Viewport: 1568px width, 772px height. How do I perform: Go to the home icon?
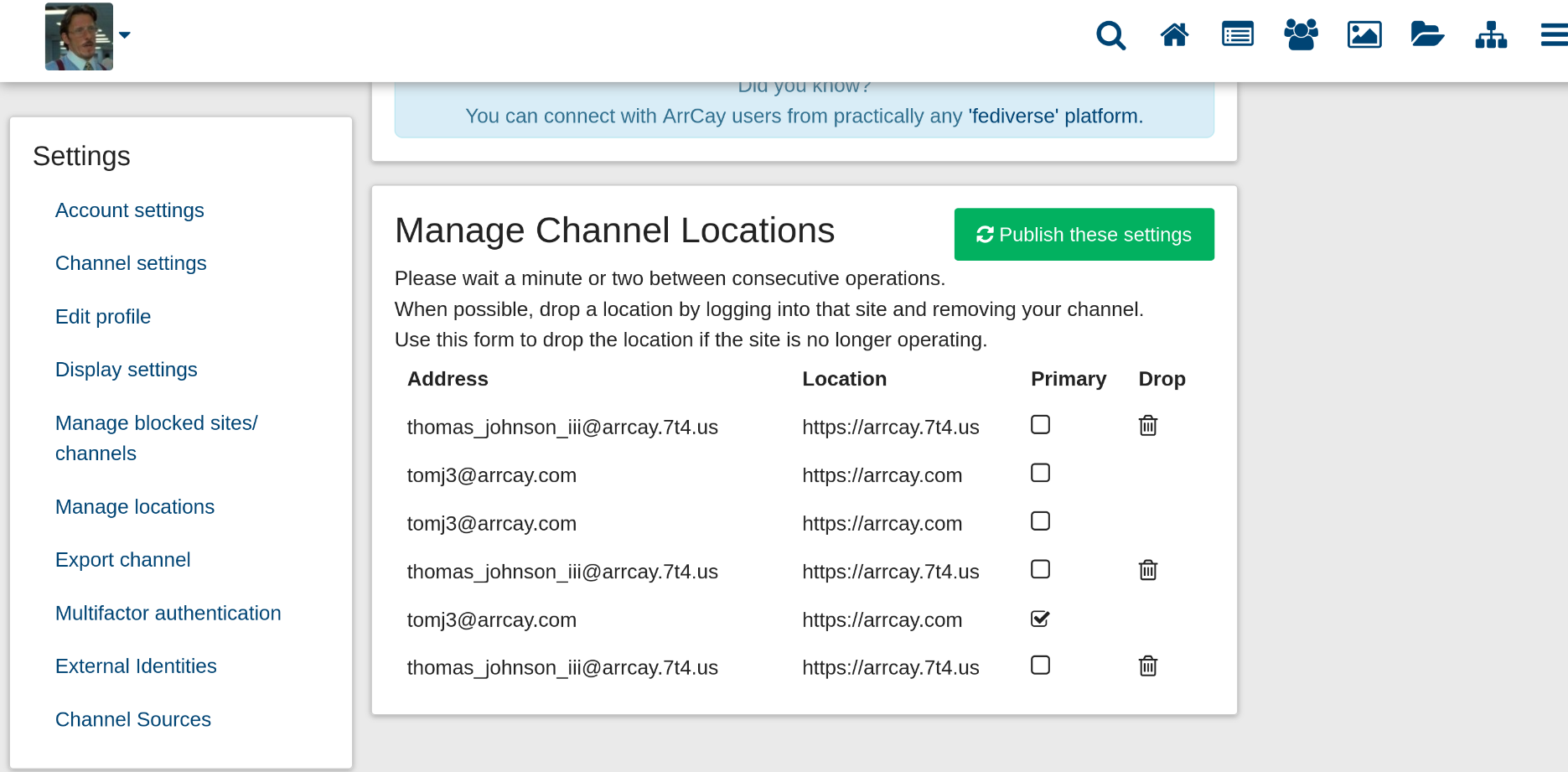click(x=1174, y=35)
